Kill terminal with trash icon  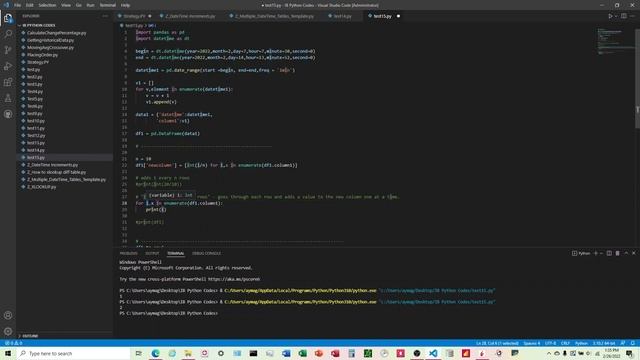click(x=618, y=253)
